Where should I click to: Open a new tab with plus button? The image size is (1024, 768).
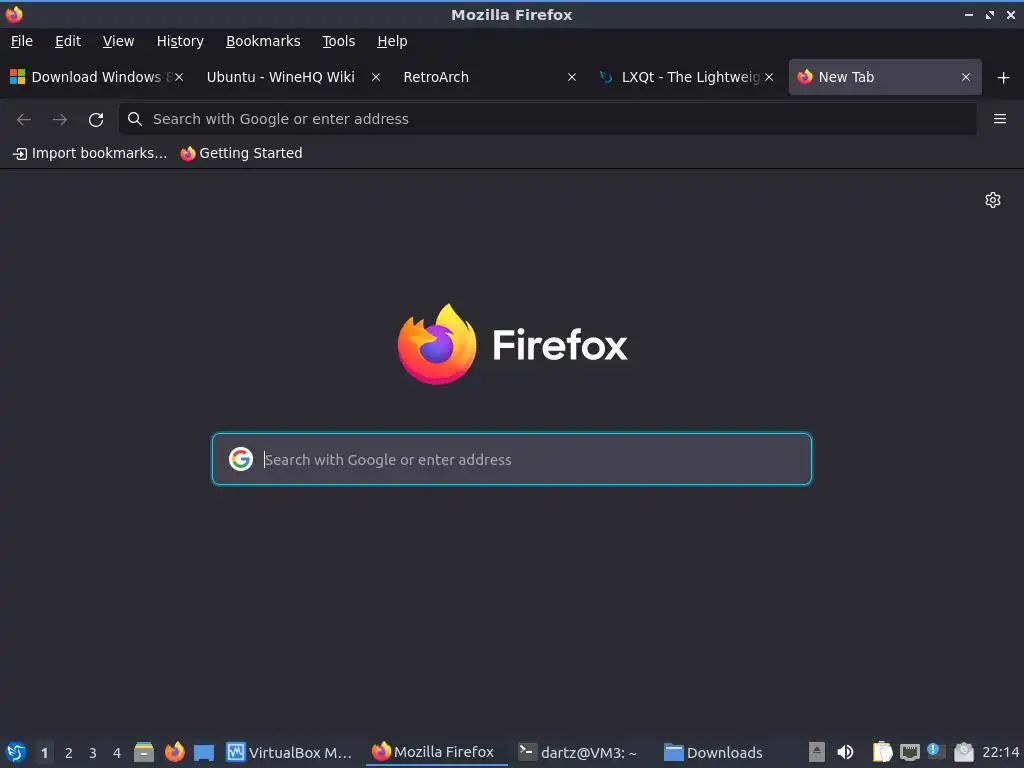[1004, 78]
